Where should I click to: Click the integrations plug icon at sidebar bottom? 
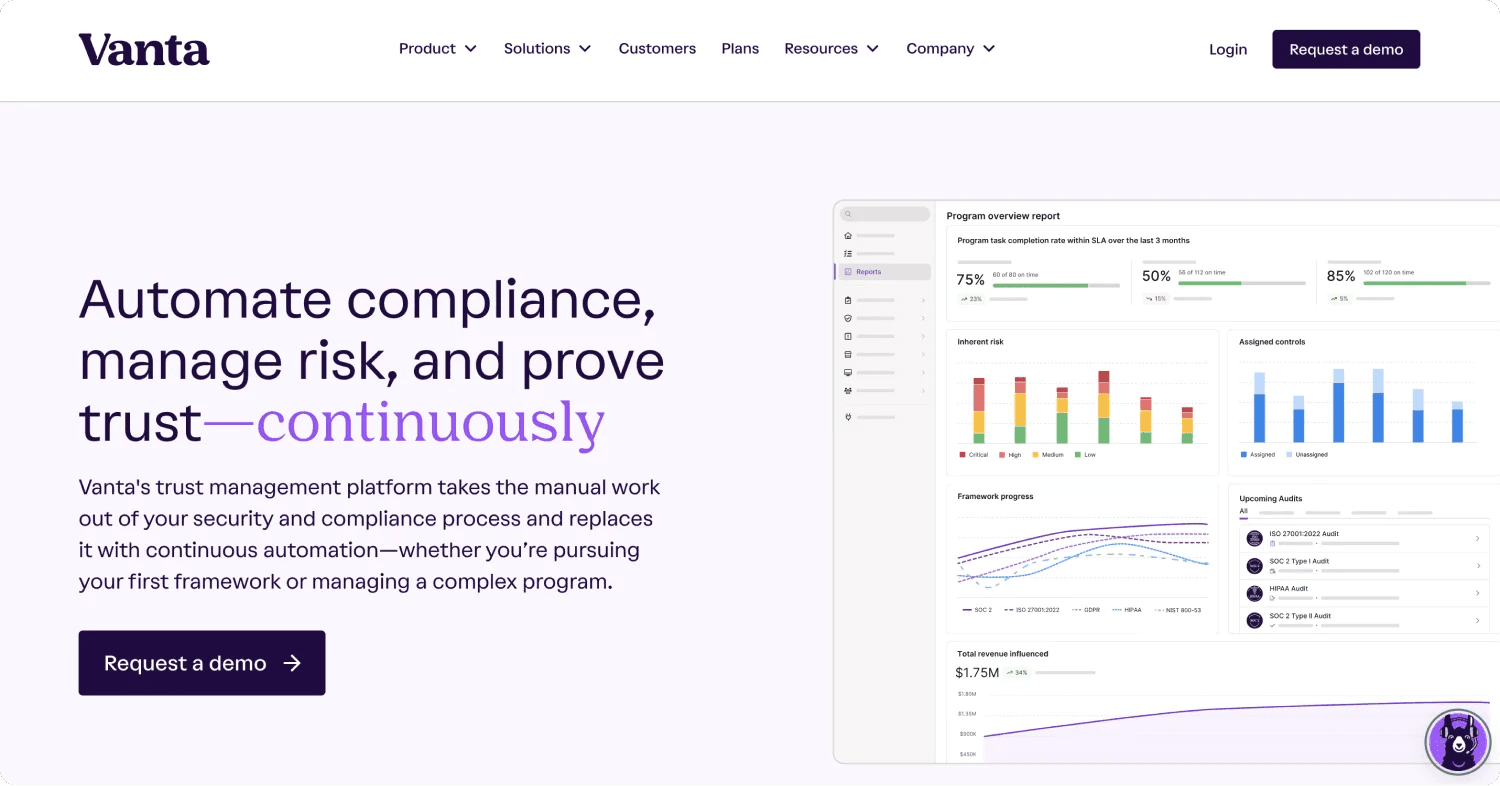847,417
